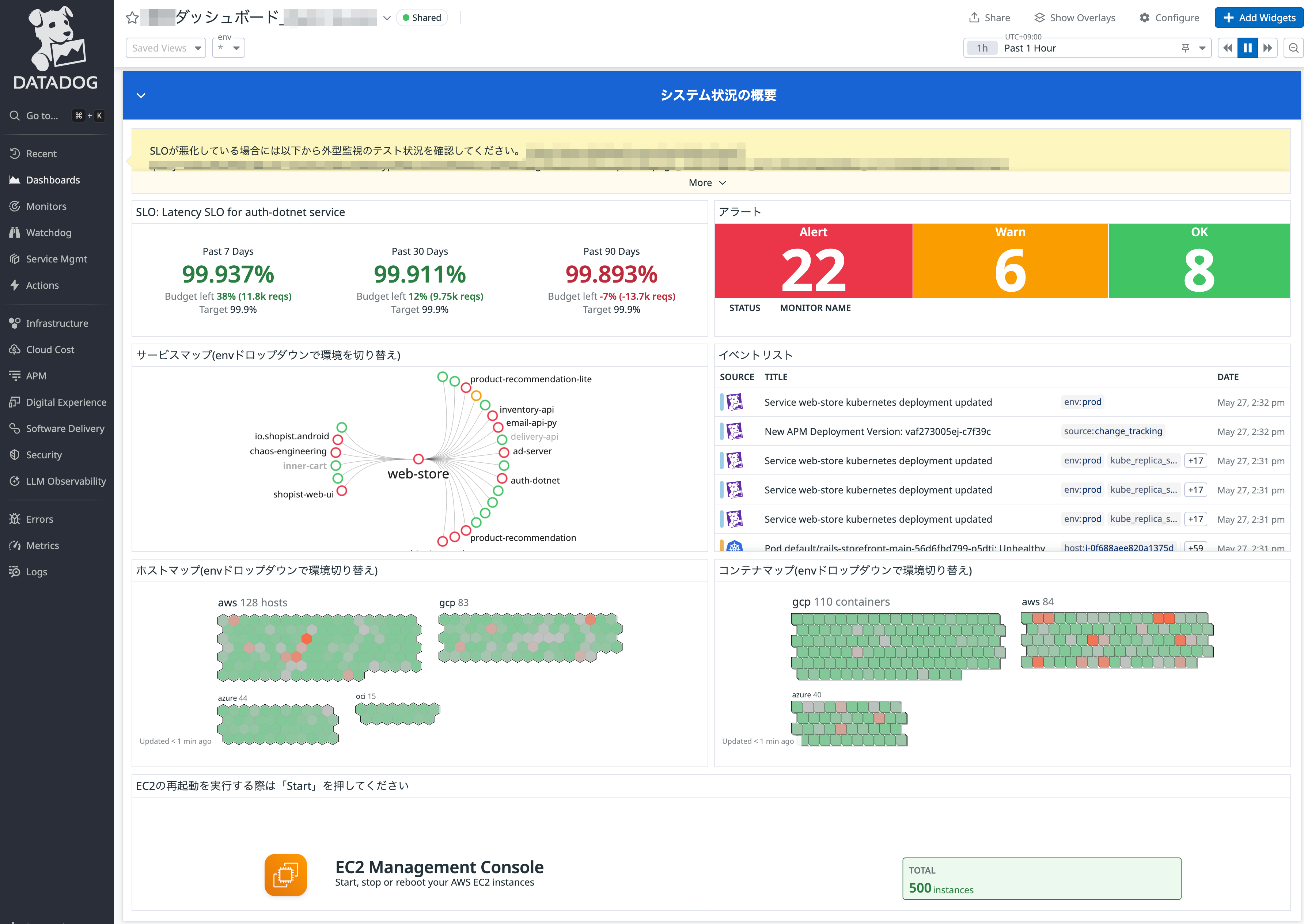The width and height of the screenshot is (1304, 924).
Task: Click the Datadog logo in the sidebar
Action: pos(56,48)
